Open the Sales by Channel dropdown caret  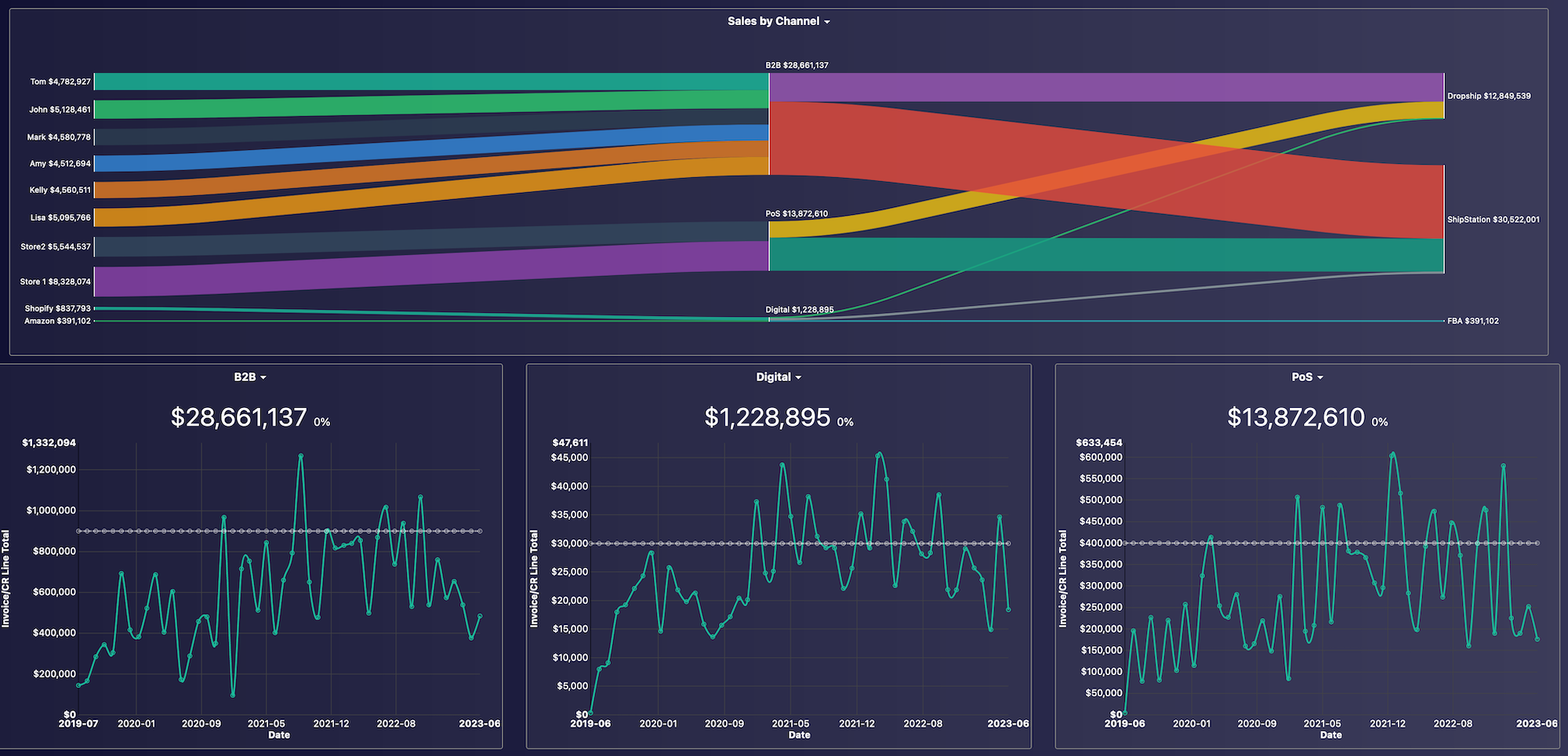coord(827,22)
